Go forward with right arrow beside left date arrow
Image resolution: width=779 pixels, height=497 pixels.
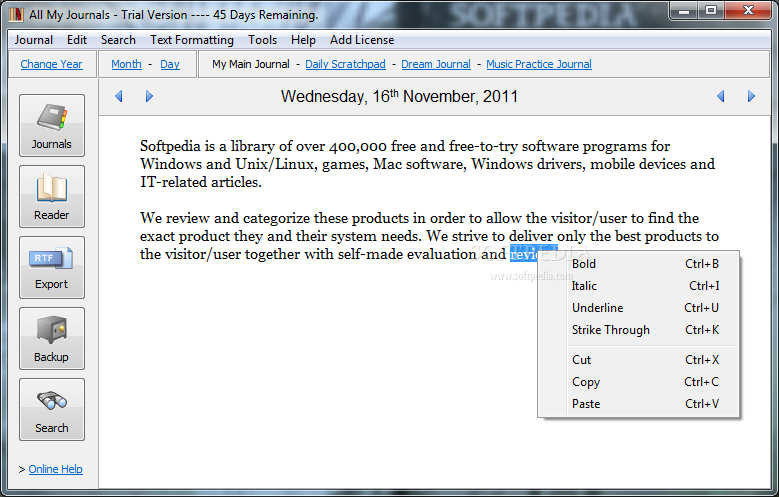149,96
